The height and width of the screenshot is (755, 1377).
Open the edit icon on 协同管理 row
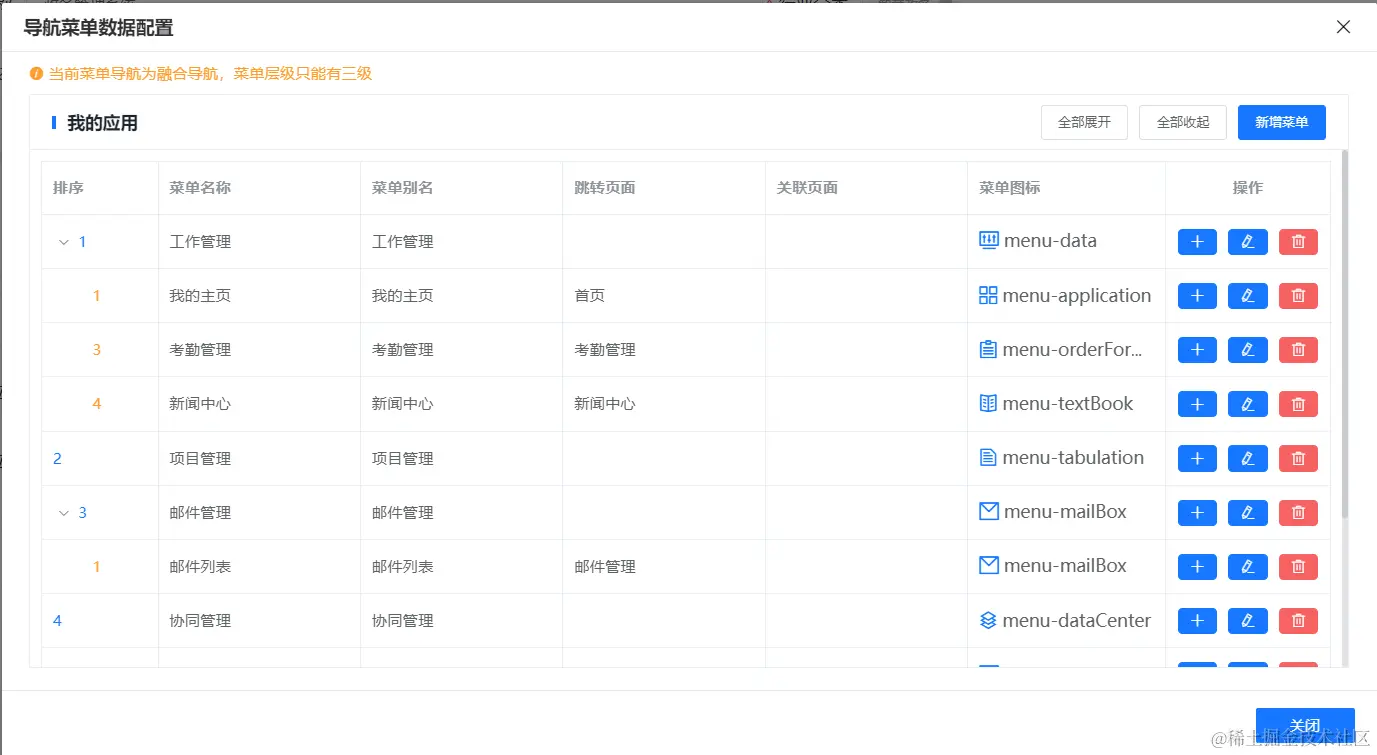click(x=1247, y=620)
